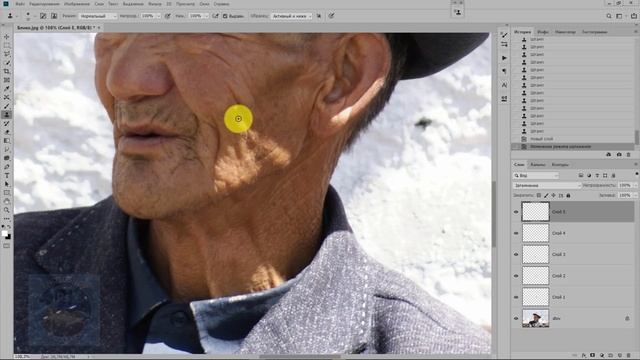Select the Rectangular Marquee tool
The image size is (640, 360).
point(7,45)
